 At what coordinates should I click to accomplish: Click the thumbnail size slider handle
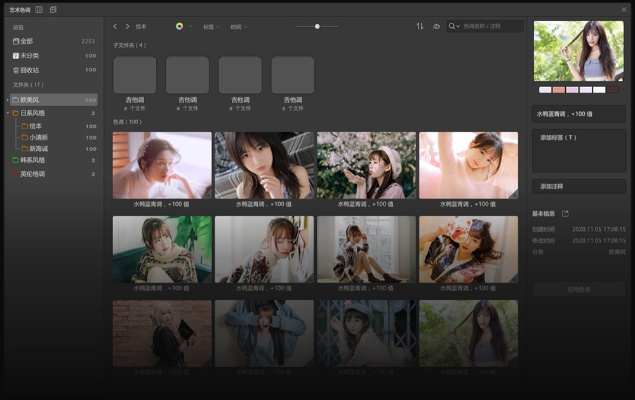pos(317,26)
